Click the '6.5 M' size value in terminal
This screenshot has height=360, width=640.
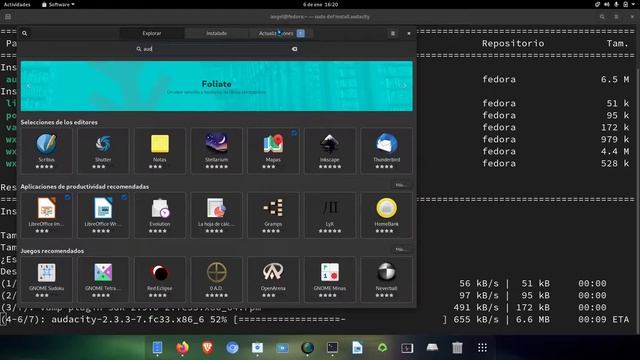tap(615, 79)
